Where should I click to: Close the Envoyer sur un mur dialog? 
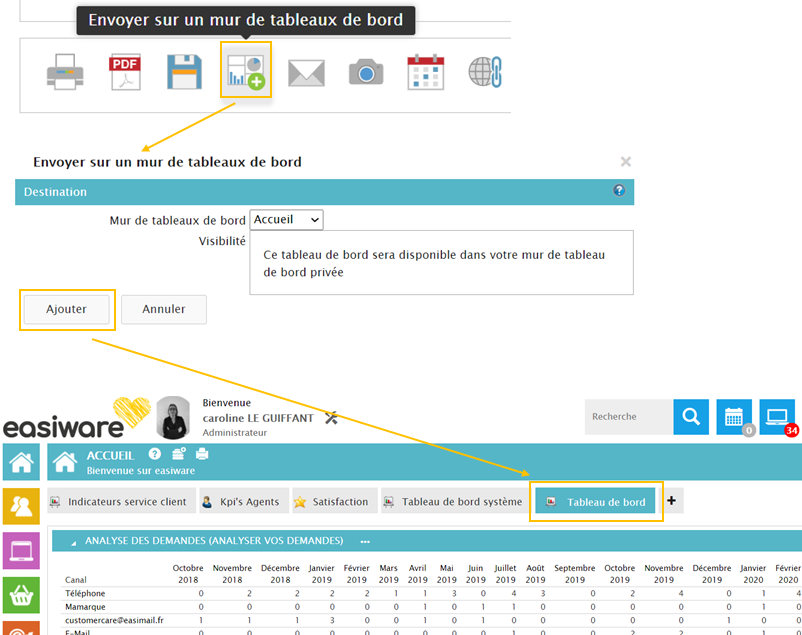(625, 161)
